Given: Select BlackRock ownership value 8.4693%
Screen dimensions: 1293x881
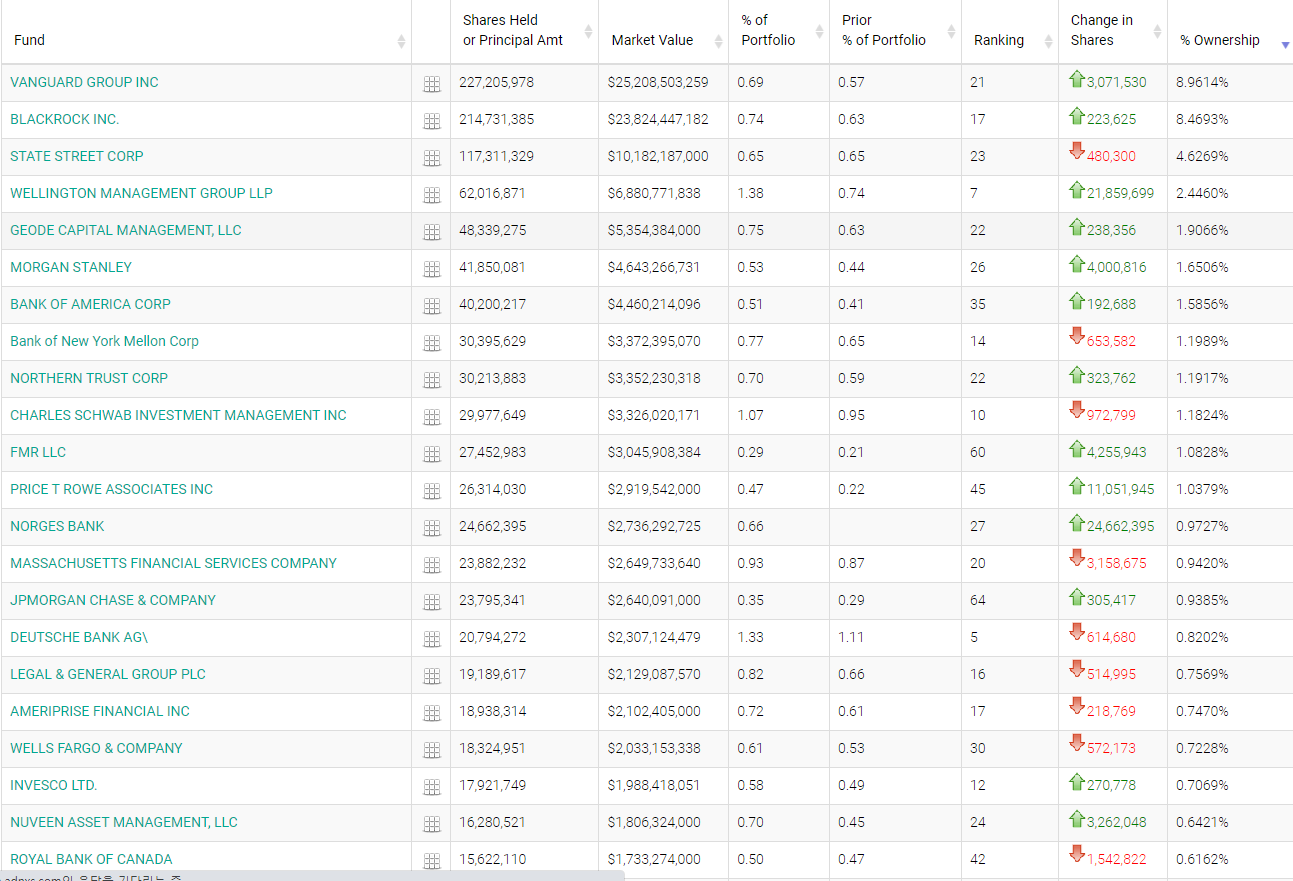Looking at the screenshot, I should coord(1202,119).
